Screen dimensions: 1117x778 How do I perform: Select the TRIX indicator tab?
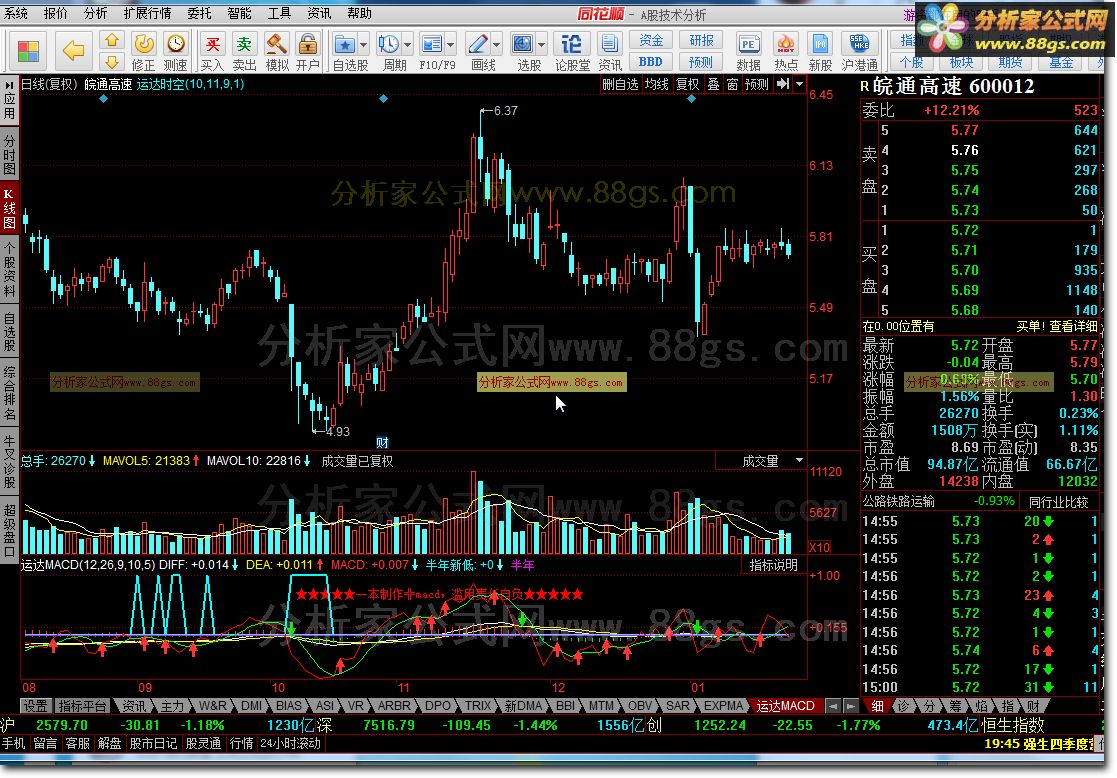[478, 705]
